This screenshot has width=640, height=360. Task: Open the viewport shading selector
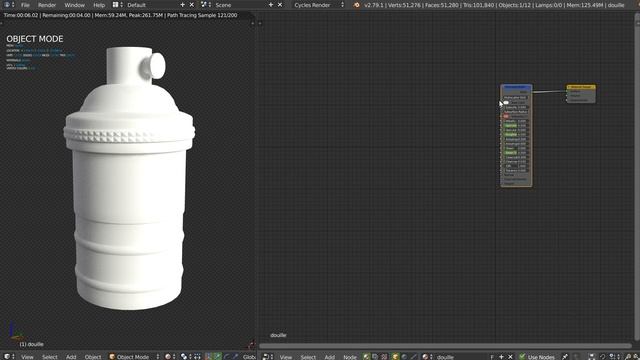coord(170,357)
